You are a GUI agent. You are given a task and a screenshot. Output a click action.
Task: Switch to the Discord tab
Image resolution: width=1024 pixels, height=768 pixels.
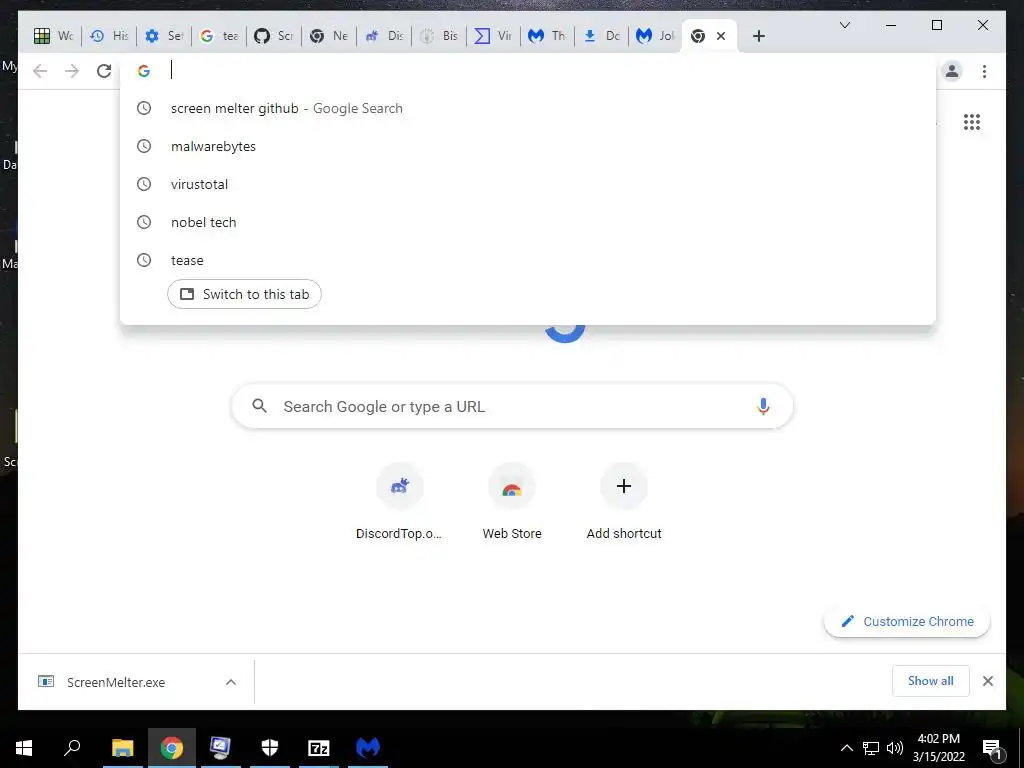[x=383, y=36]
